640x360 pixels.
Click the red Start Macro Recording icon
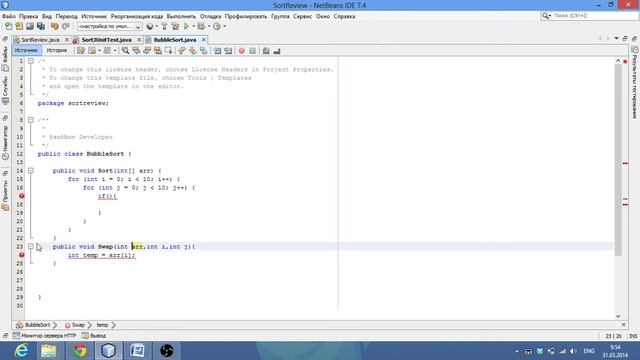pos(242,51)
